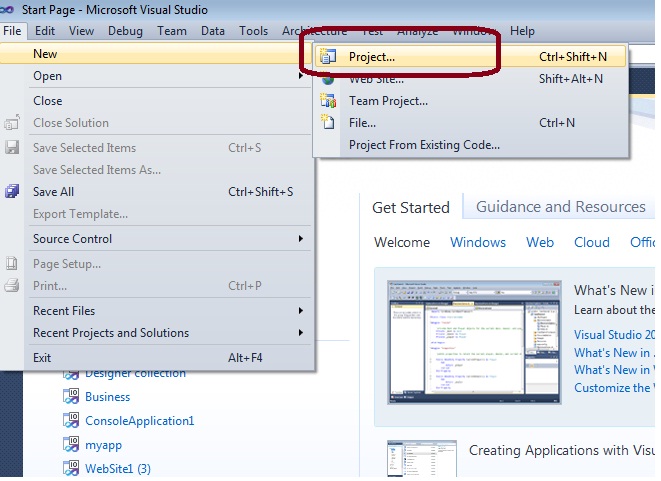
Task: Click the New File icon
Action: [x=328, y=123]
